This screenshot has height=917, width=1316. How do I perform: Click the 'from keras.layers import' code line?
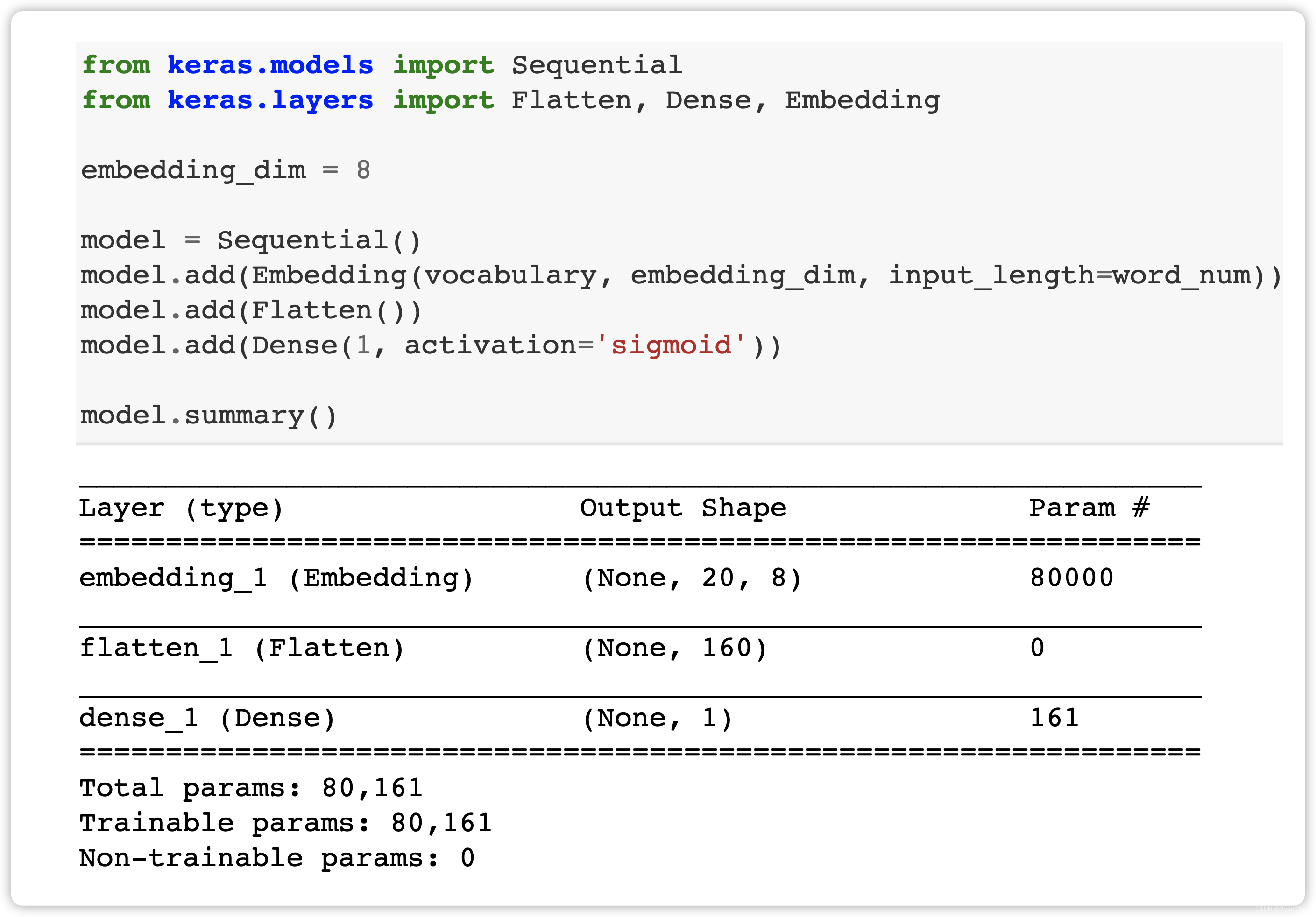511,100
